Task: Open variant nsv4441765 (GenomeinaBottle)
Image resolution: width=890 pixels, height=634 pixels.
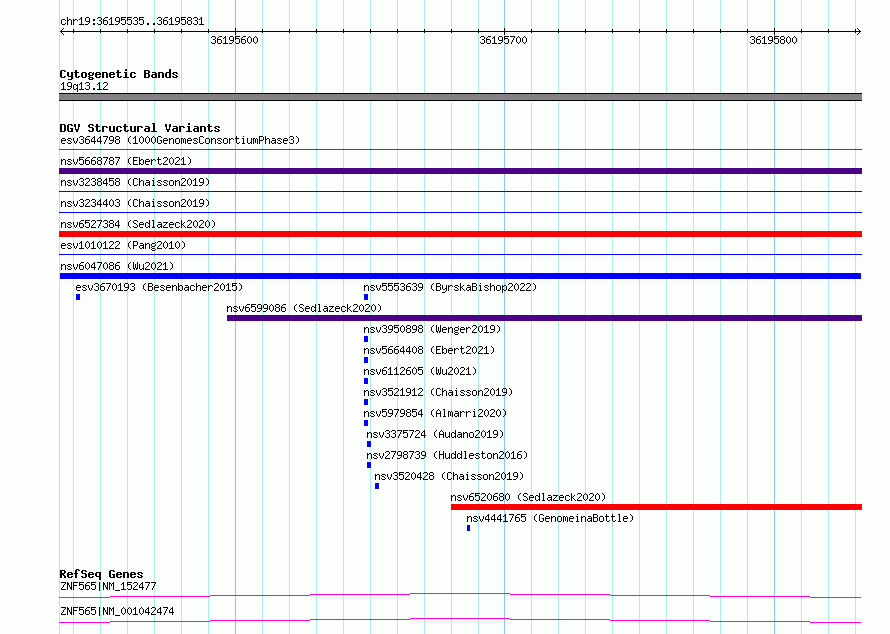Action: tap(550, 518)
